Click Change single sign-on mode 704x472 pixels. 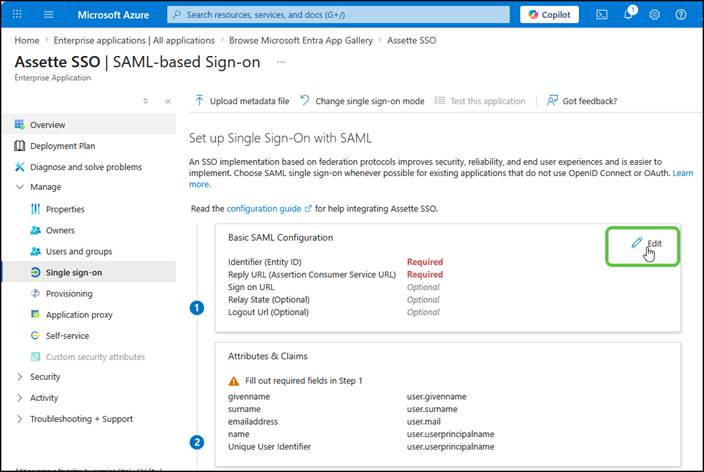pos(362,101)
